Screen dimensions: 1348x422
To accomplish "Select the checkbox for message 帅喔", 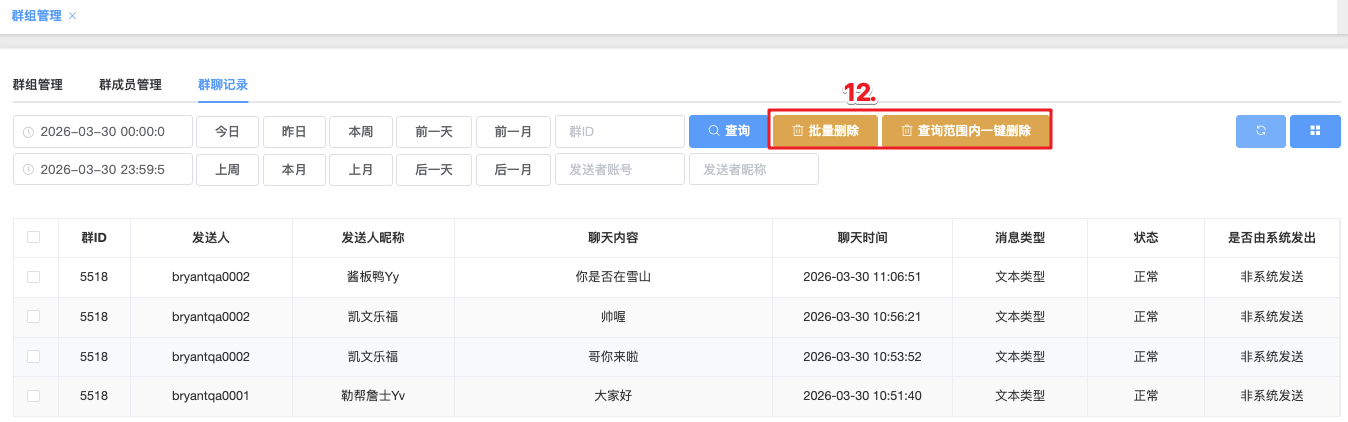I will (x=34, y=317).
